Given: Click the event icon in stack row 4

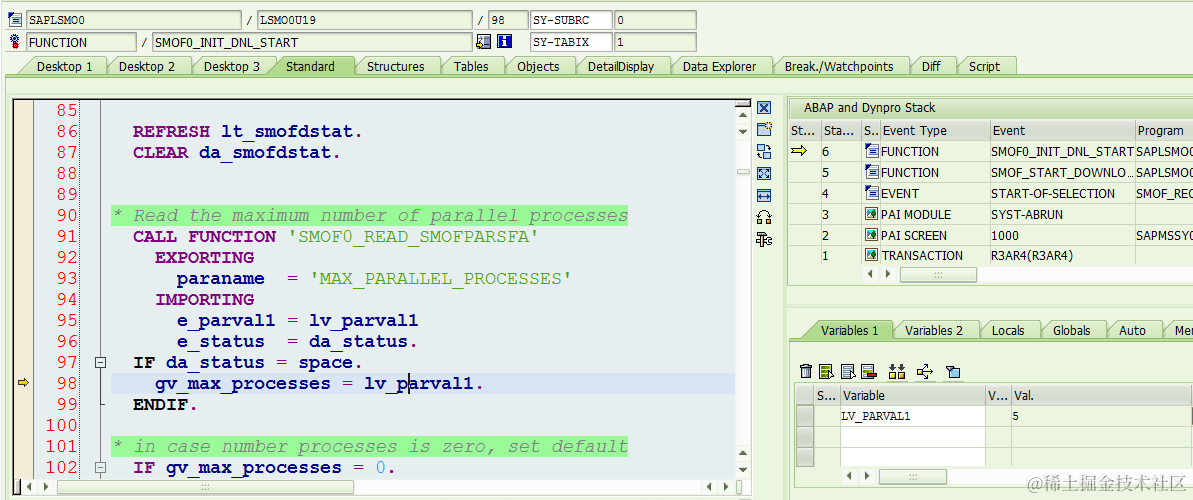Looking at the screenshot, I should [872, 193].
